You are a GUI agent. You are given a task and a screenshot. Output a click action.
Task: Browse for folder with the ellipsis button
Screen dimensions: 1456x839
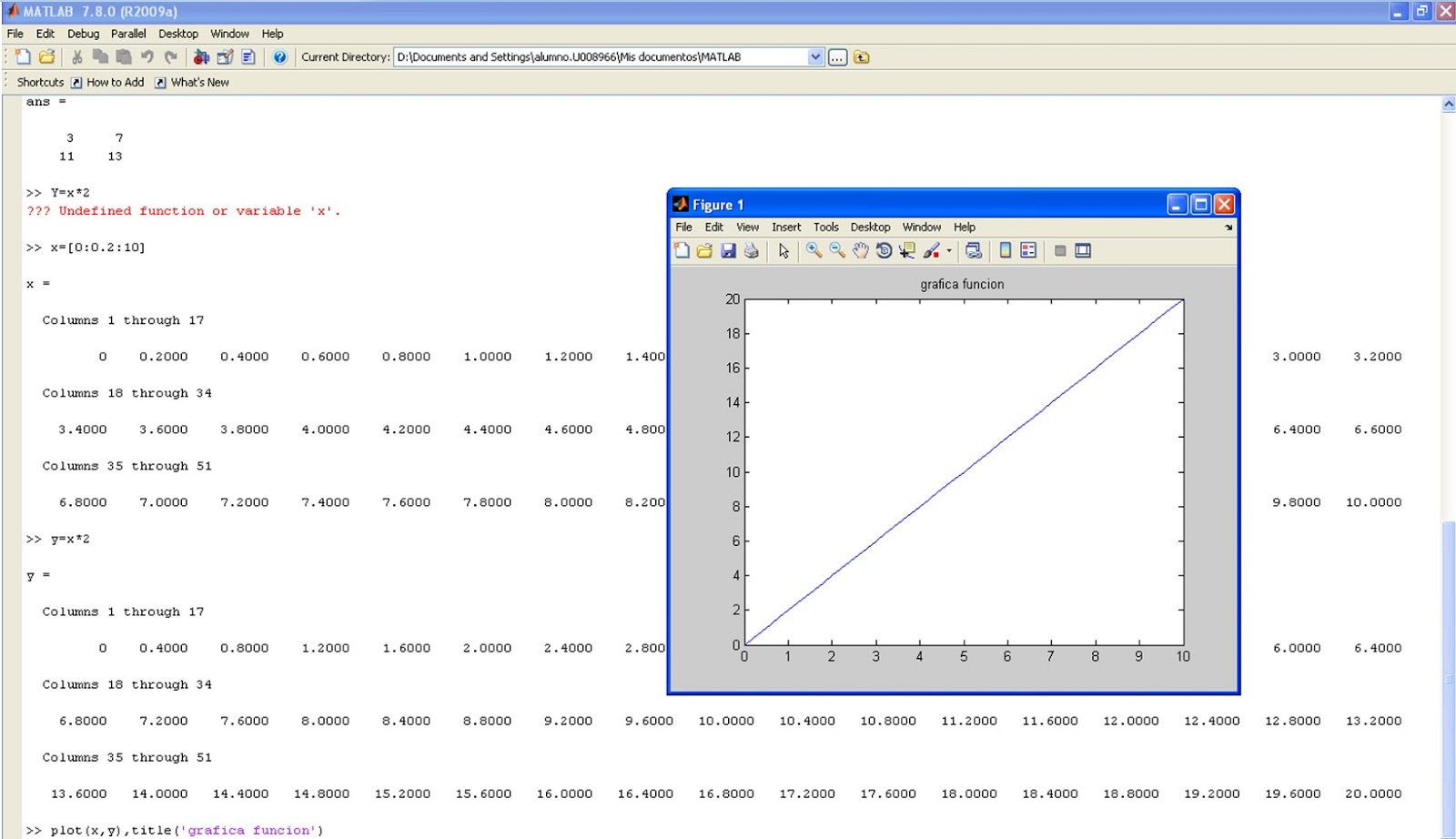click(x=837, y=56)
